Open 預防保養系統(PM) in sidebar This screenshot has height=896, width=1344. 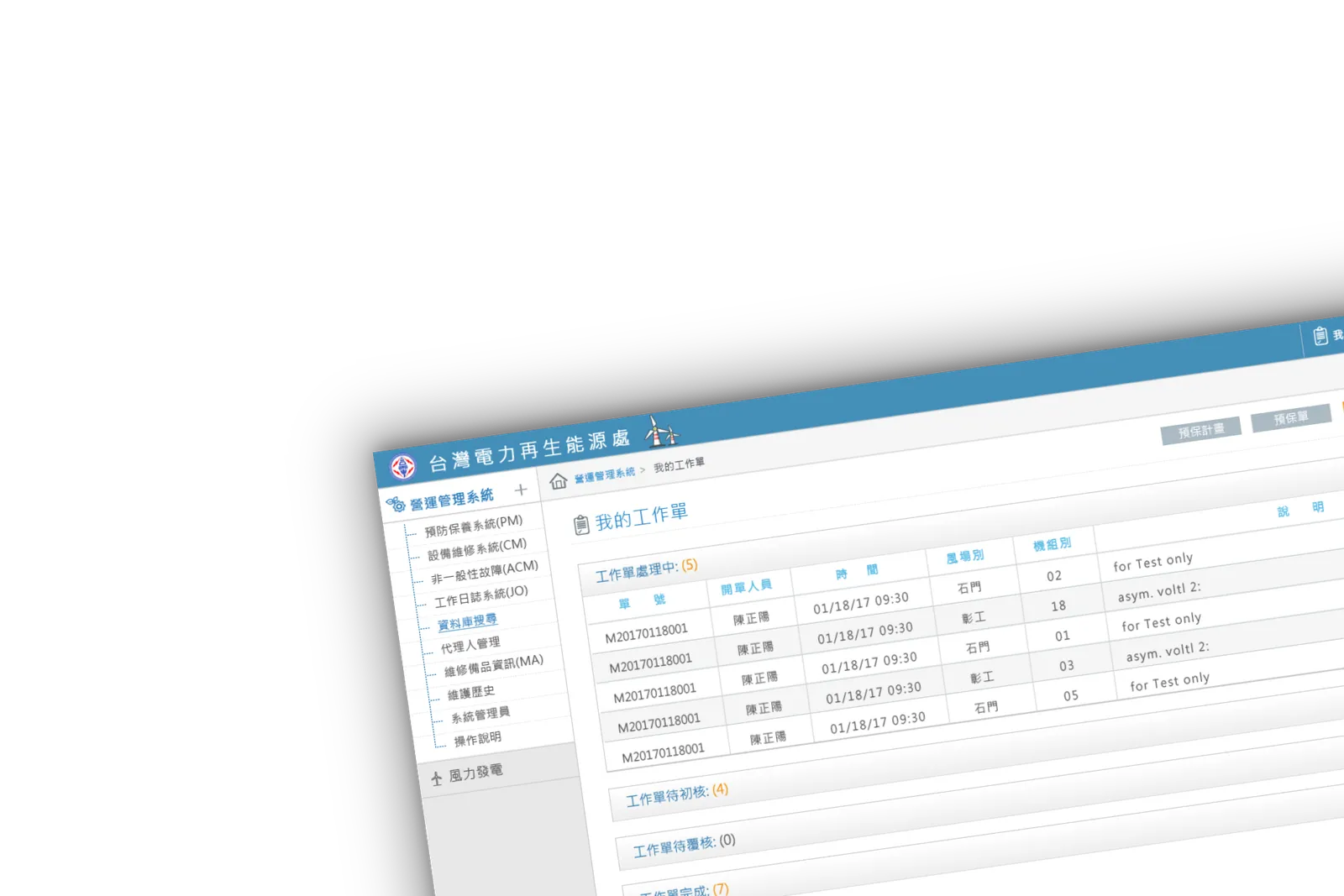point(473,526)
